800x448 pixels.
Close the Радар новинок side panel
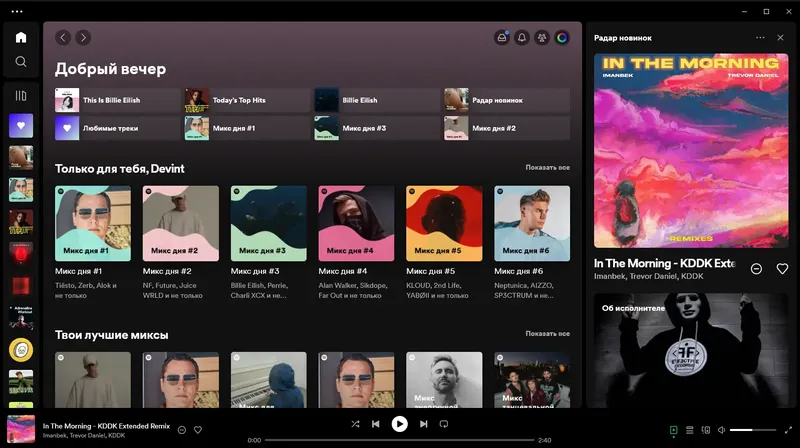[x=780, y=38]
